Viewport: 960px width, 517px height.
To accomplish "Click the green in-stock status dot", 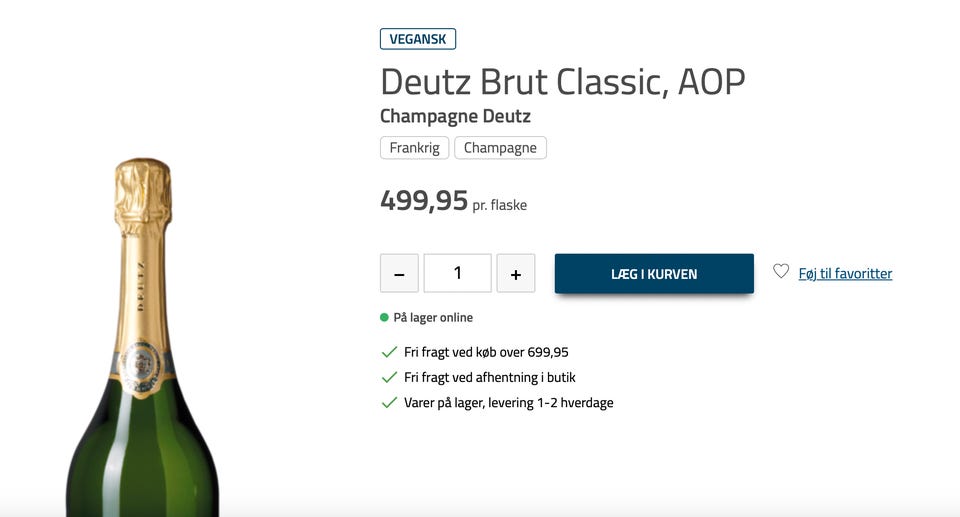I will [384, 318].
